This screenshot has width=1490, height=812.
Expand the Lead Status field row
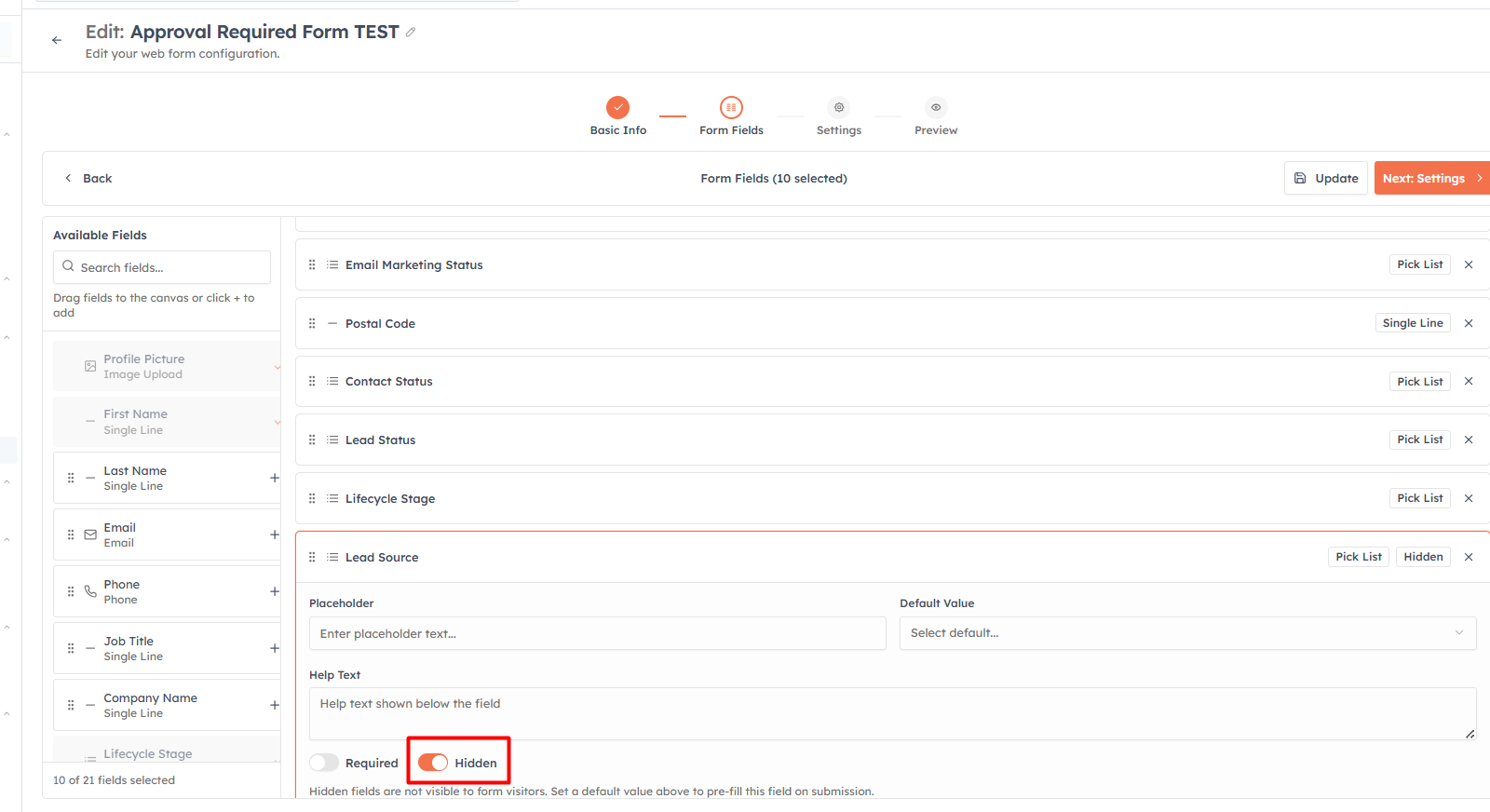tap(892, 440)
